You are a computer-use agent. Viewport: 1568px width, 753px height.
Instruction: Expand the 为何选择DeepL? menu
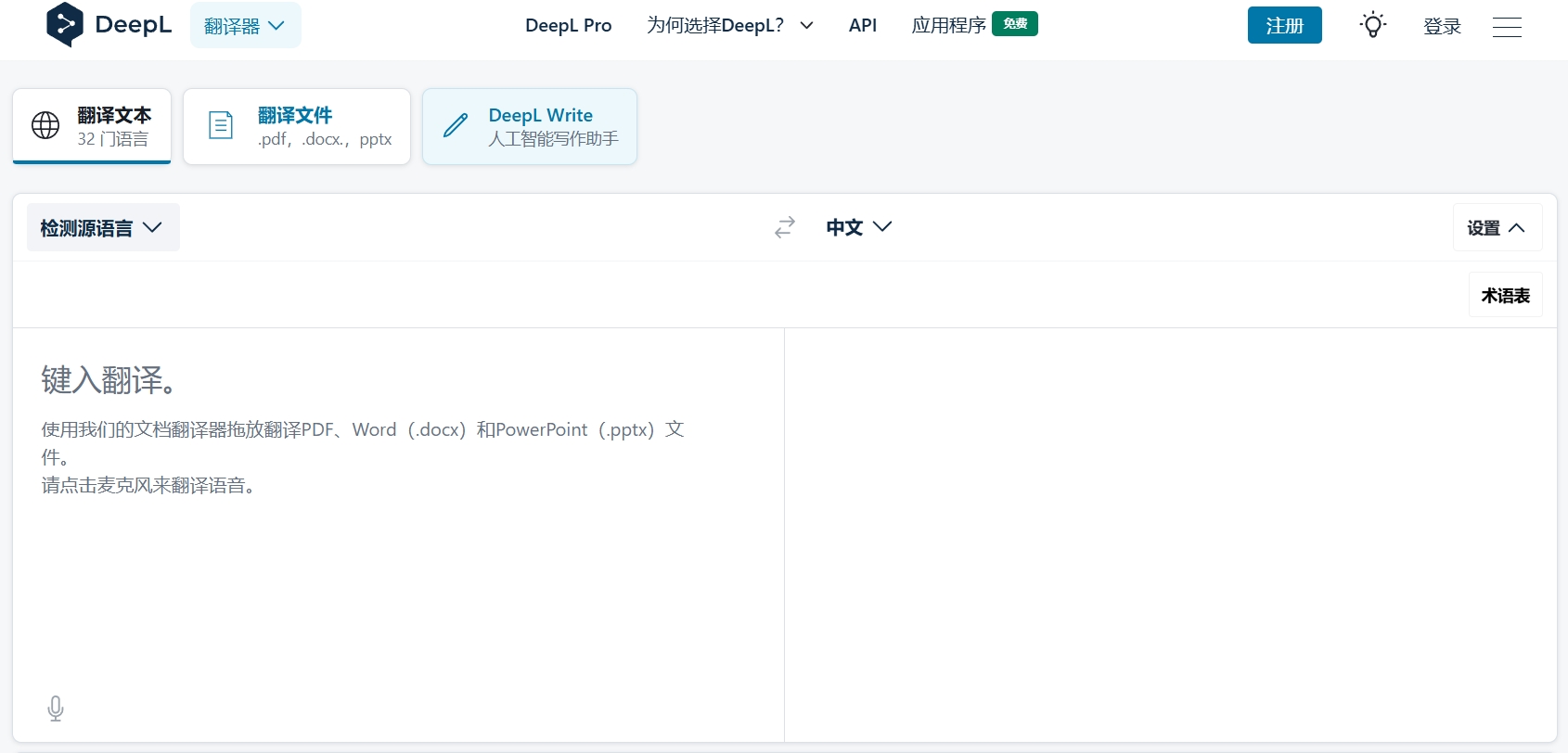730,25
